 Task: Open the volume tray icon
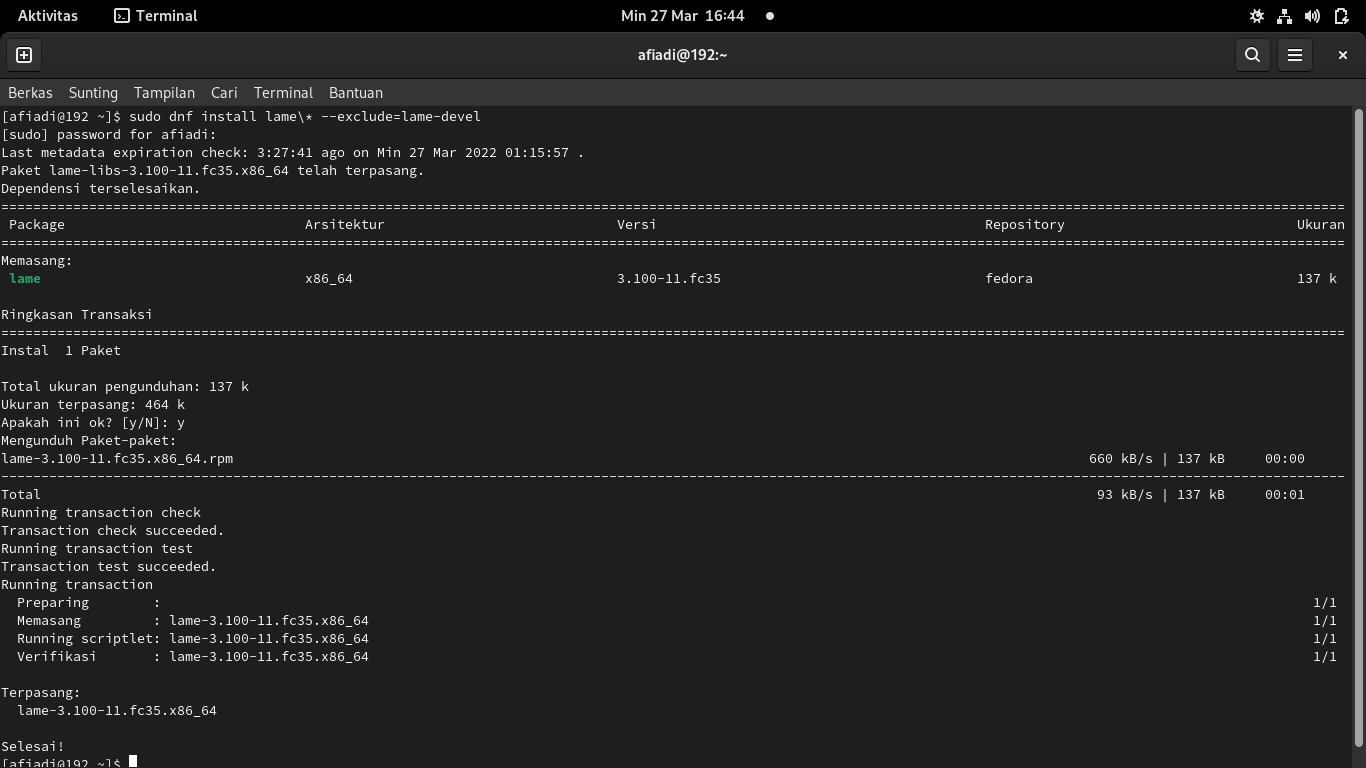point(1313,16)
